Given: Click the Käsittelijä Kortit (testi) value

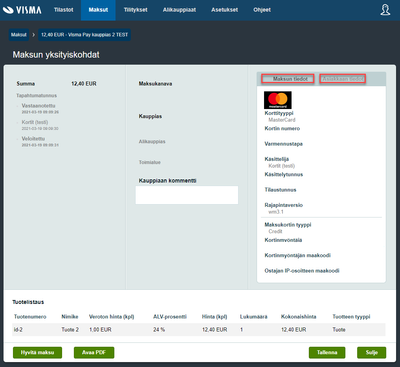Looking at the screenshot, I should [x=282, y=166].
